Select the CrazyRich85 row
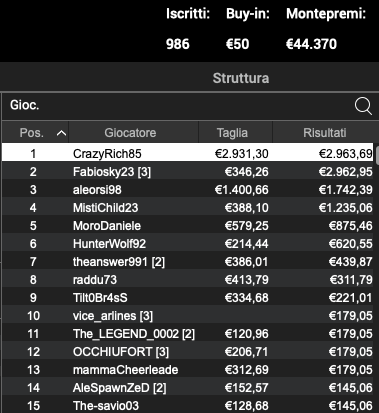Viewport: 379px width, 413px height. 188,153
